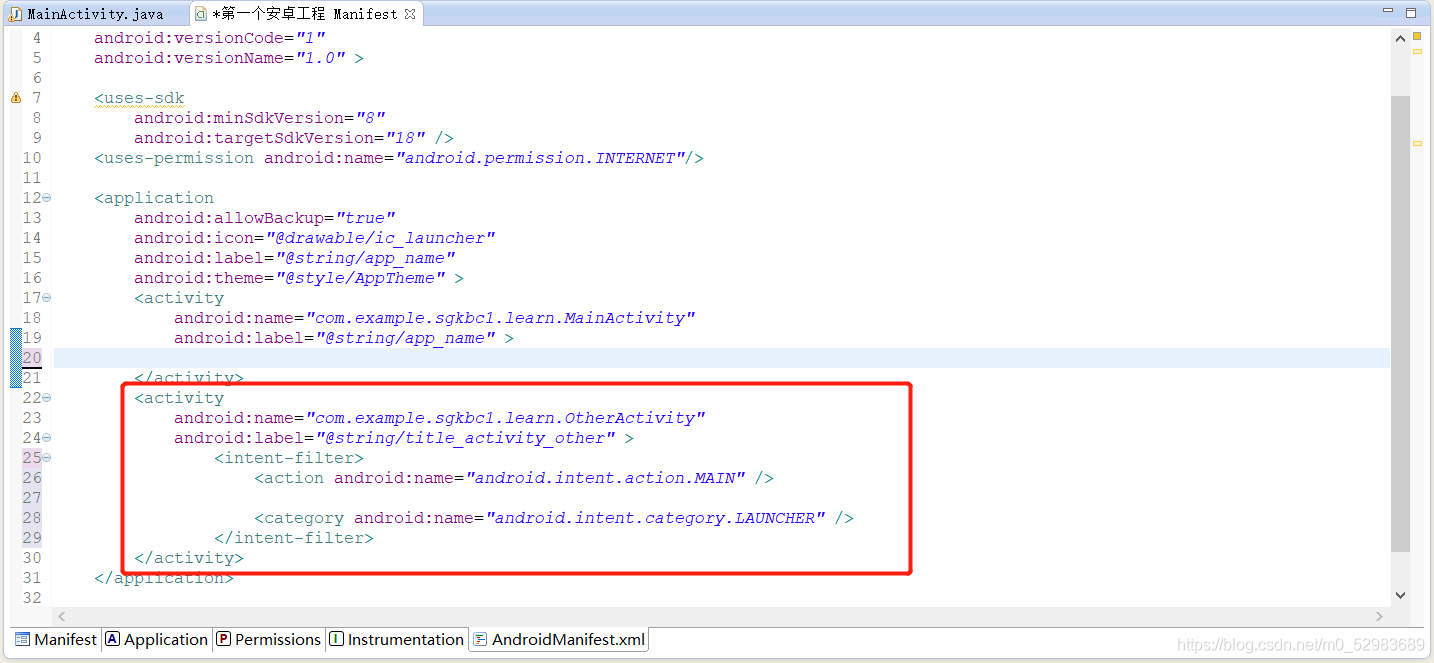Click the "@drawable/ic_launcher" value
This screenshot has width=1434, height=663.
[x=380, y=238]
